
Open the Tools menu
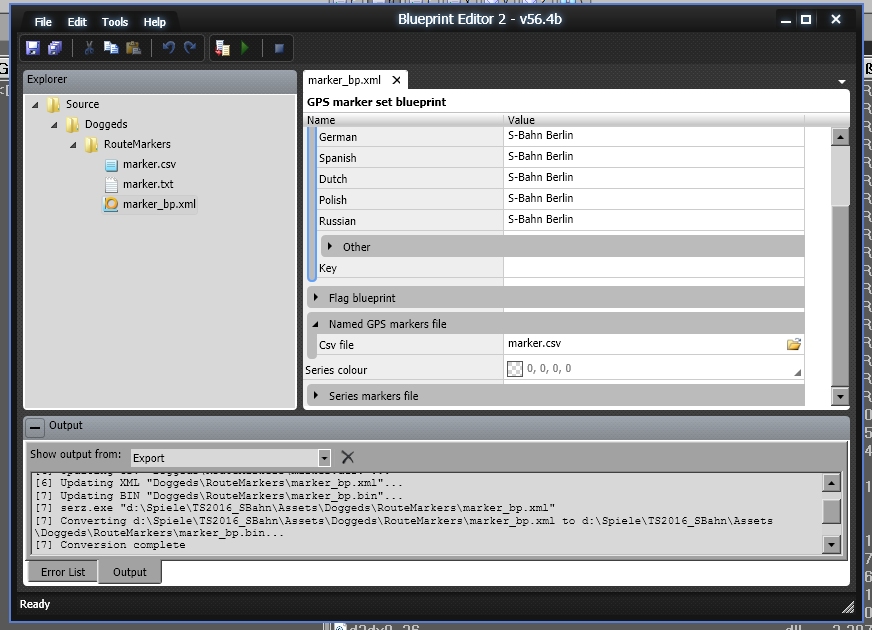tap(115, 22)
